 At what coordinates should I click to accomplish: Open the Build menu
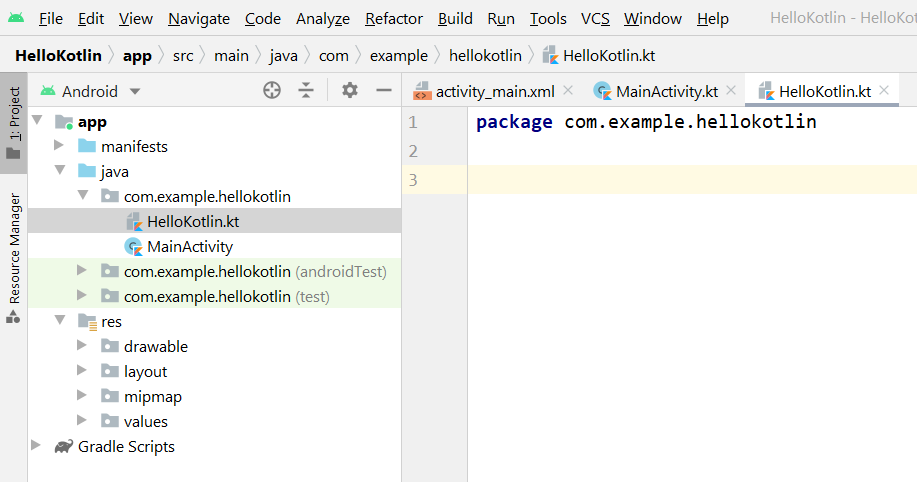point(455,18)
